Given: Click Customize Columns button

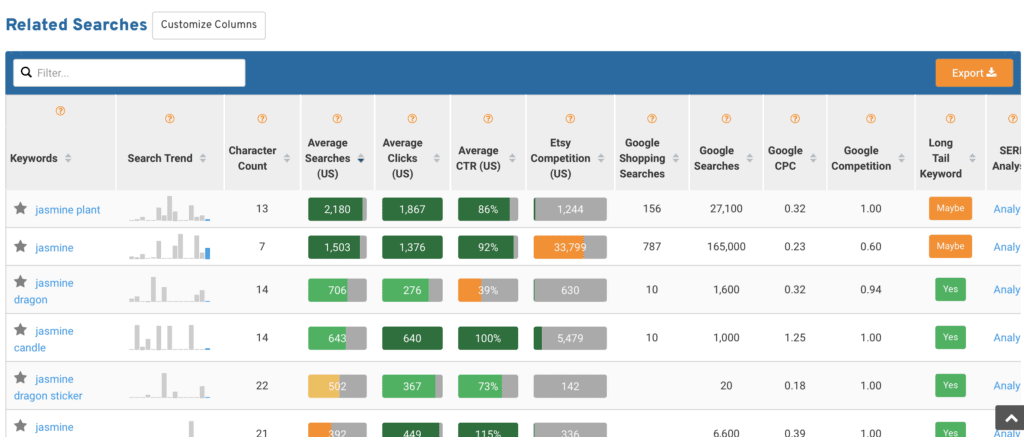Looking at the screenshot, I should tap(209, 25).
